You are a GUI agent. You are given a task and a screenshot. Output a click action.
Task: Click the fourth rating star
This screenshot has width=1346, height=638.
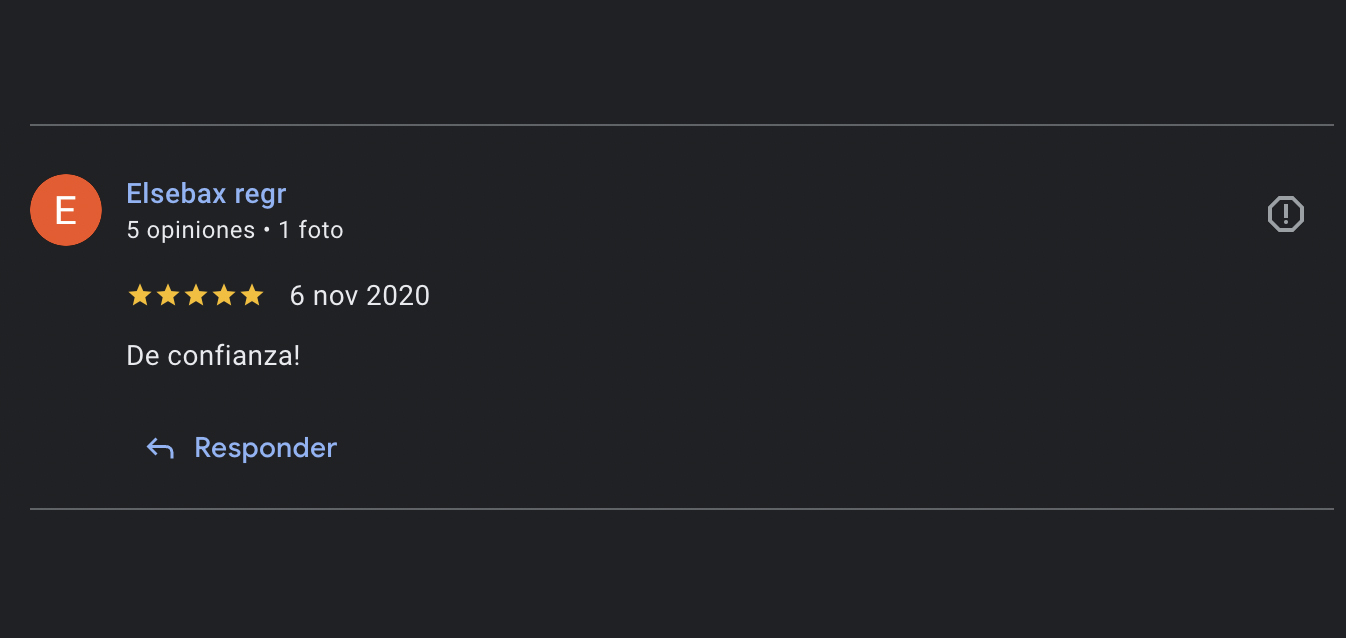[224, 295]
